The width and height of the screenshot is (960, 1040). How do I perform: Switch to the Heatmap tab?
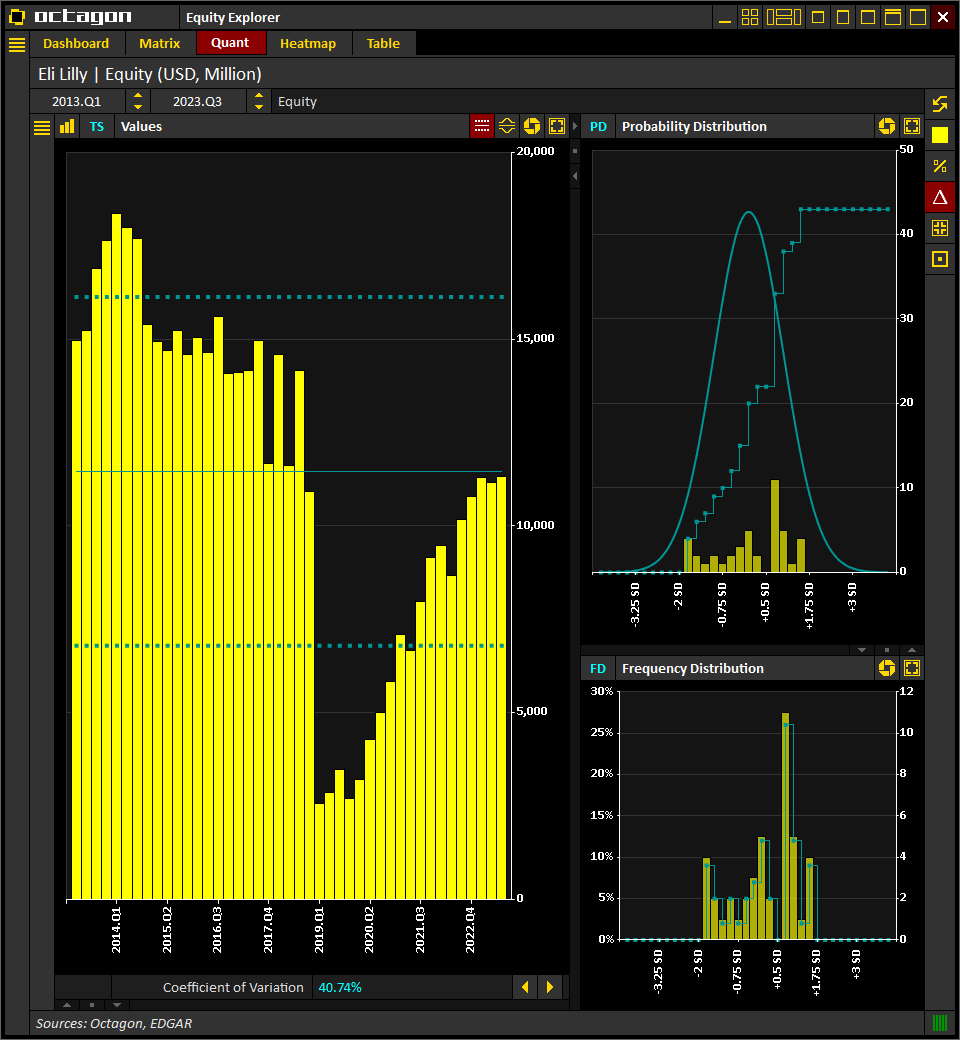click(307, 43)
